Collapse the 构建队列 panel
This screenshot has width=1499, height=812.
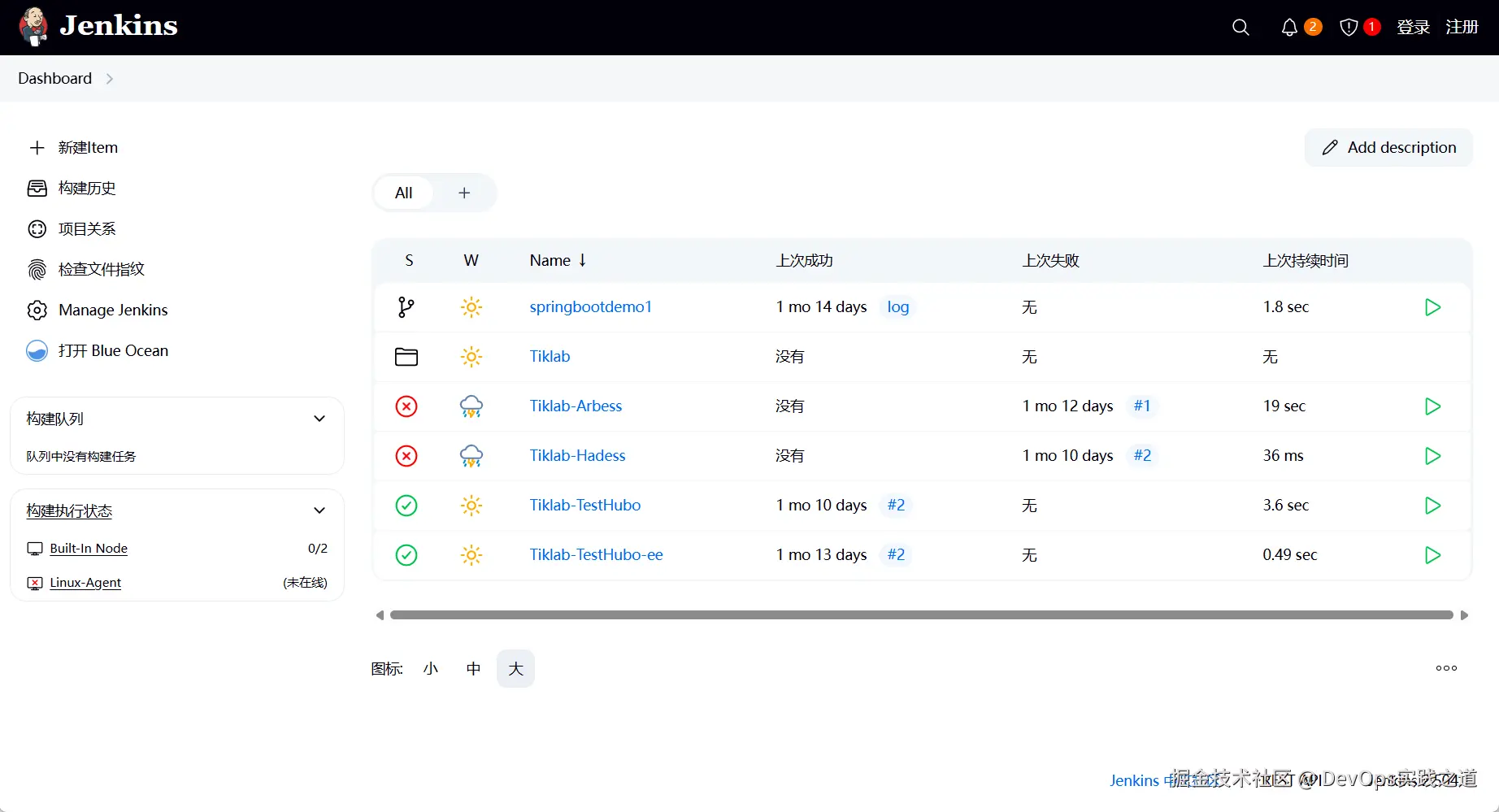point(319,419)
